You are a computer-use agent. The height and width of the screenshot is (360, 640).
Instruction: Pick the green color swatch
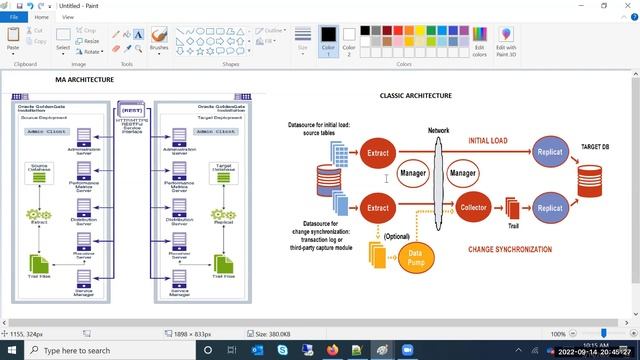tap(431, 30)
